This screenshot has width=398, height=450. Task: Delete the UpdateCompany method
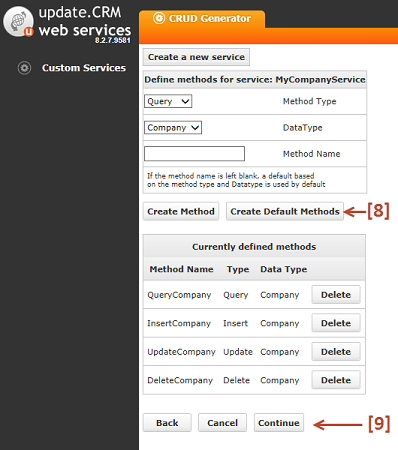click(336, 352)
